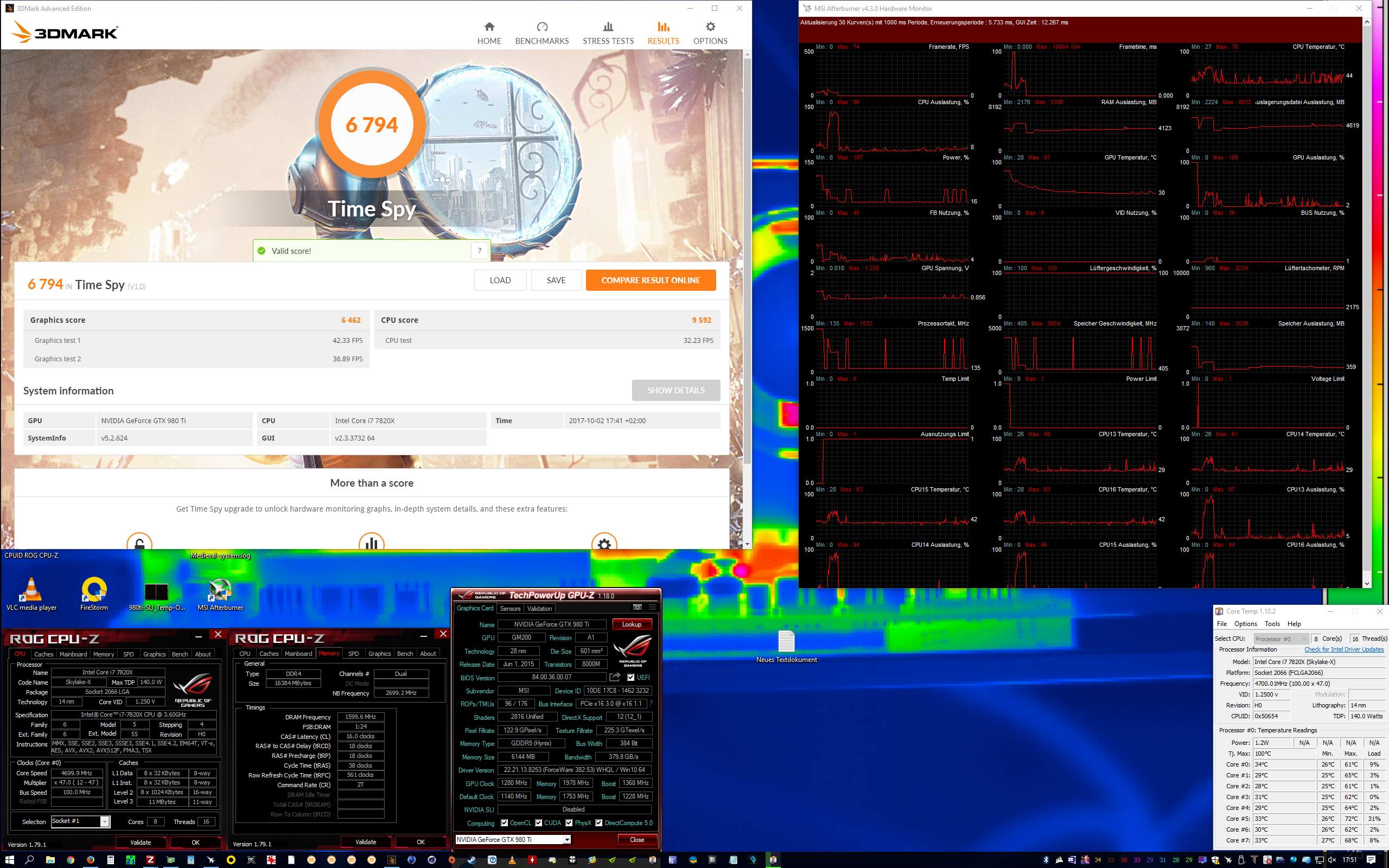Click the question mark beside Valid score
The width and height of the screenshot is (1389, 868).
pos(480,251)
